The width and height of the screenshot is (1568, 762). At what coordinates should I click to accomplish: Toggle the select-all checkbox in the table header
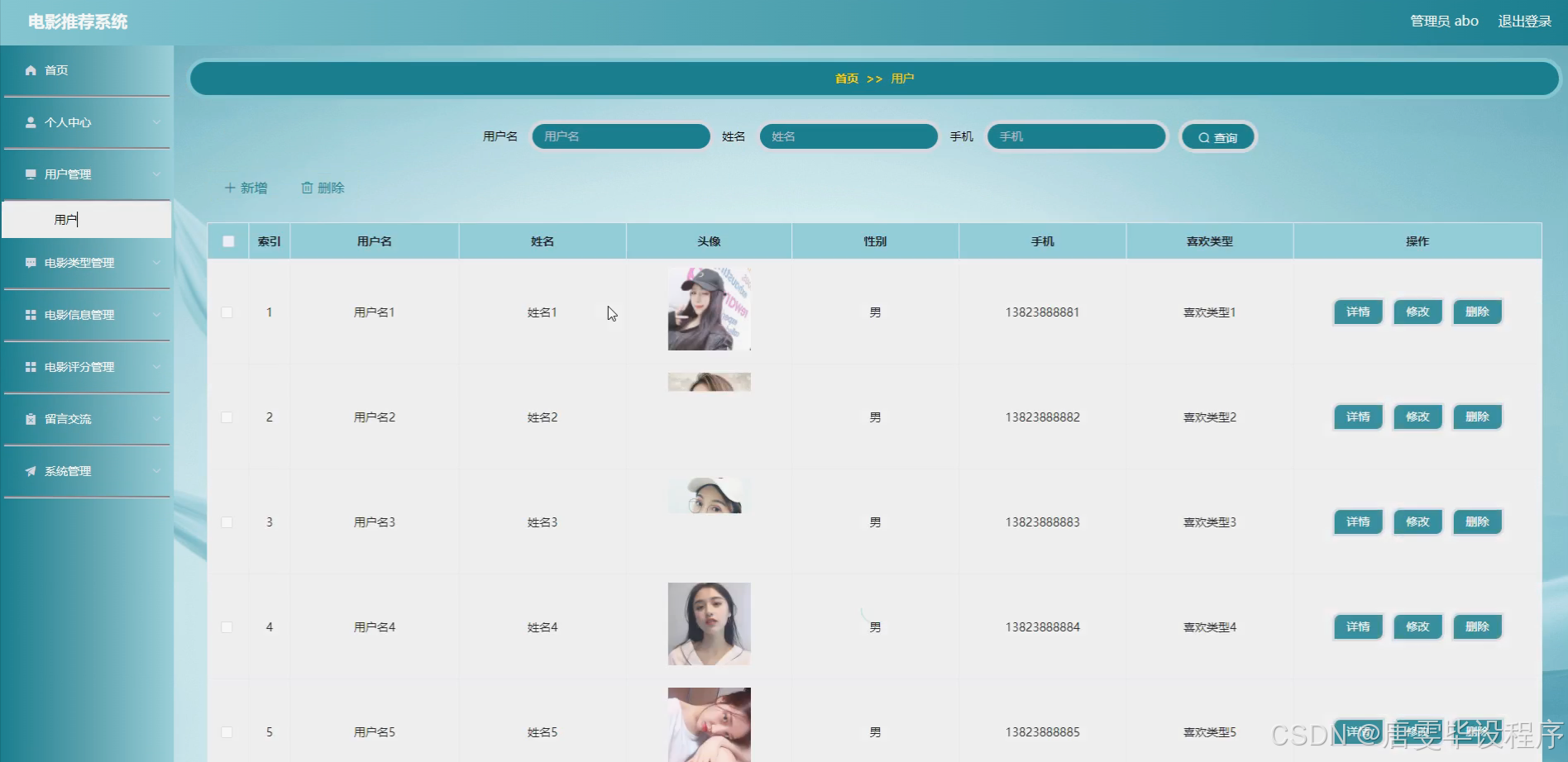click(228, 241)
